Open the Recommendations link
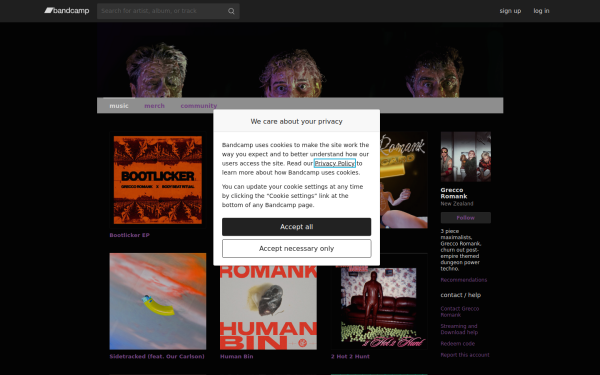 coord(464,280)
